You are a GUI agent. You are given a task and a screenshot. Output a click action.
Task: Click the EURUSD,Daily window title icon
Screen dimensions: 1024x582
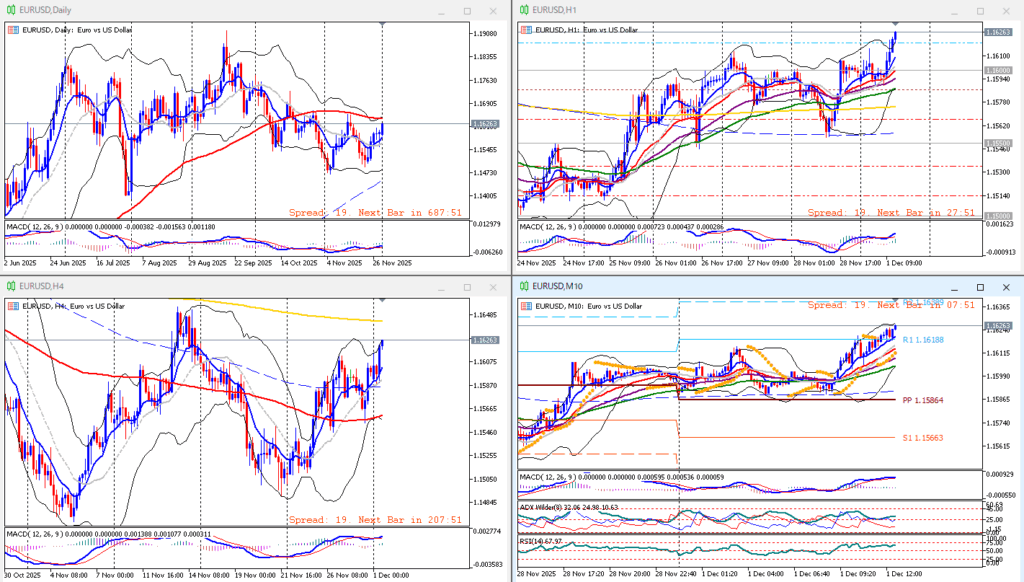click(11, 10)
